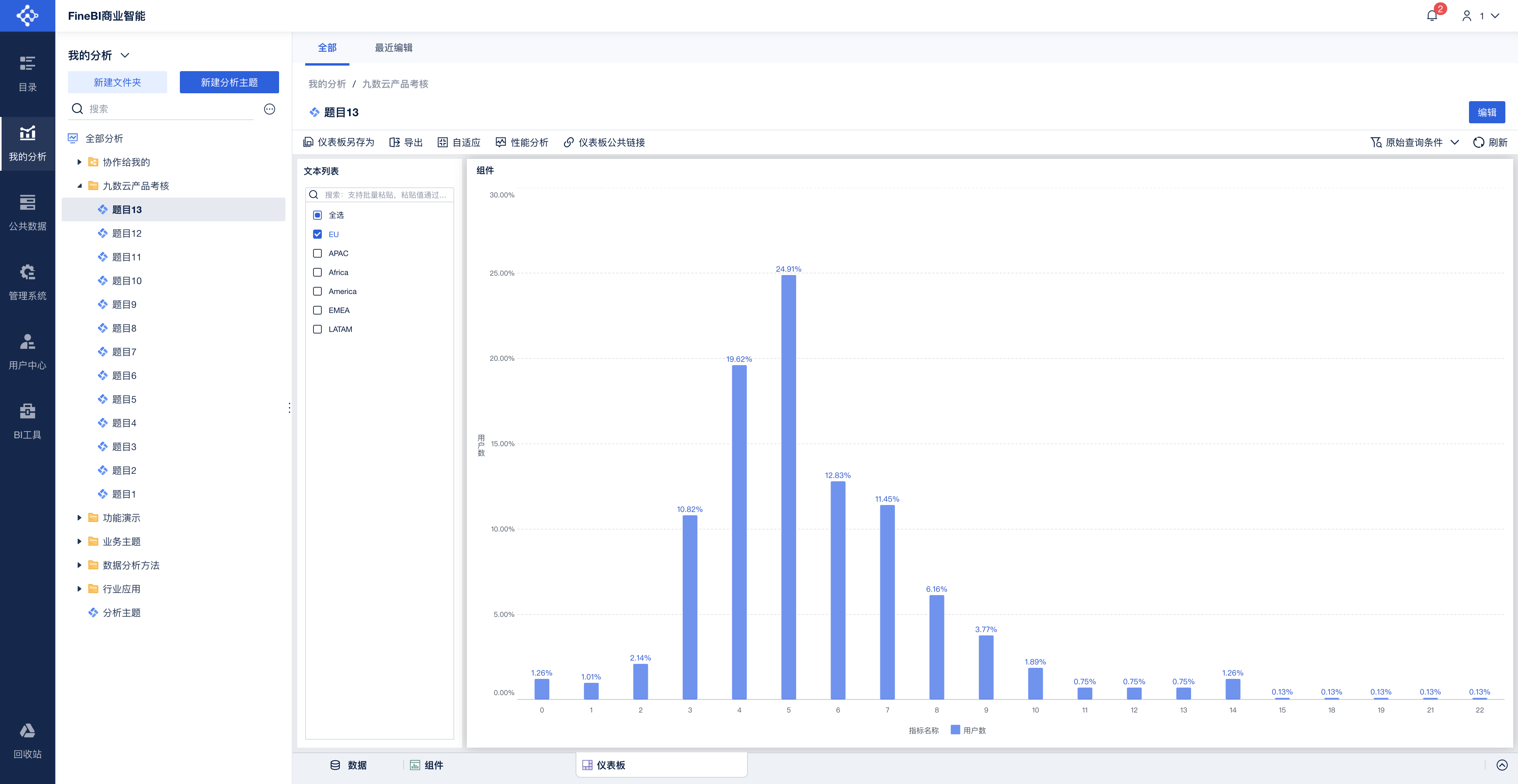Click the 导出 export icon

tap(394, 142)
